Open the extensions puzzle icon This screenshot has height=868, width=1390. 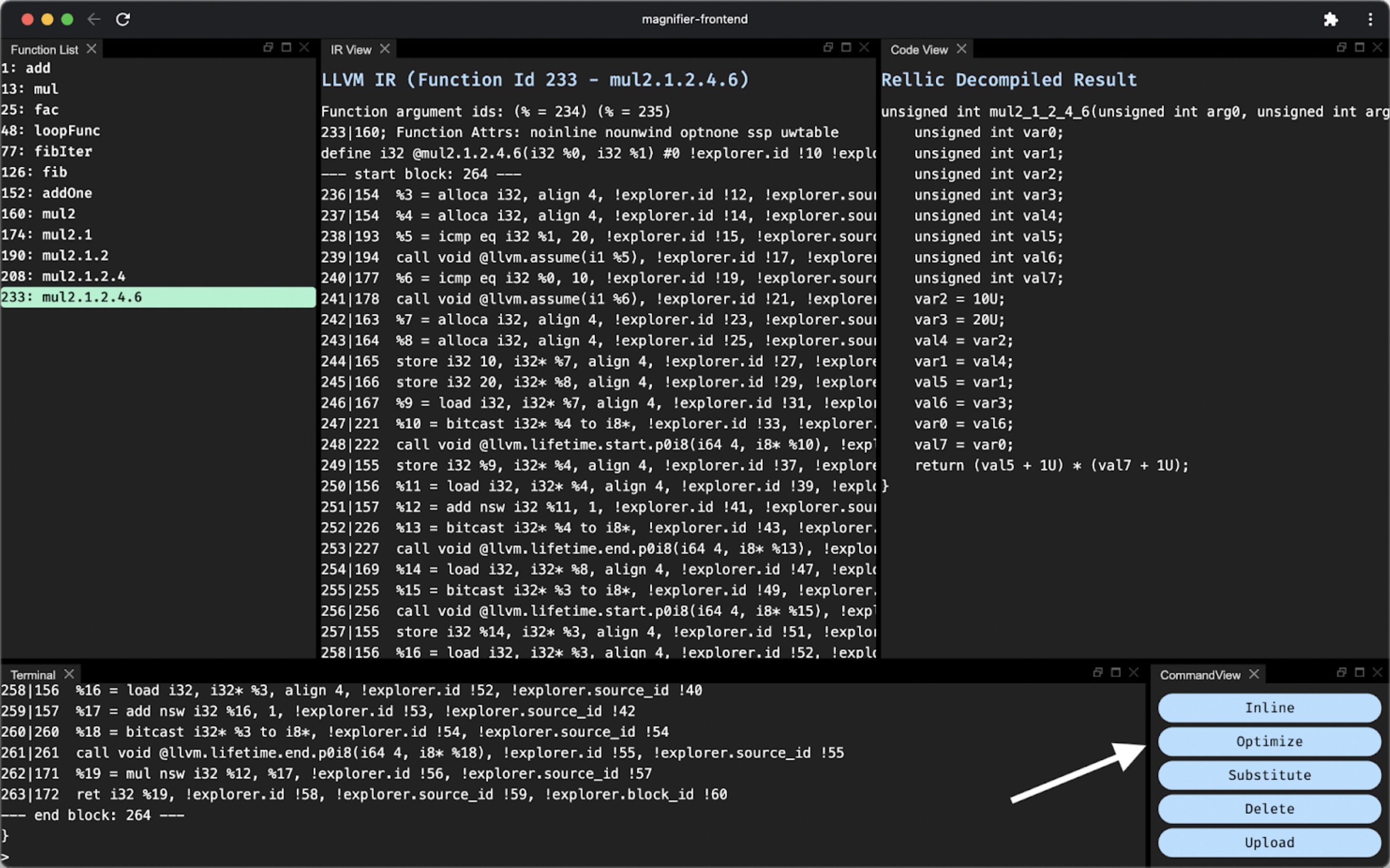pyautogui.click(x=1330, y=20)
